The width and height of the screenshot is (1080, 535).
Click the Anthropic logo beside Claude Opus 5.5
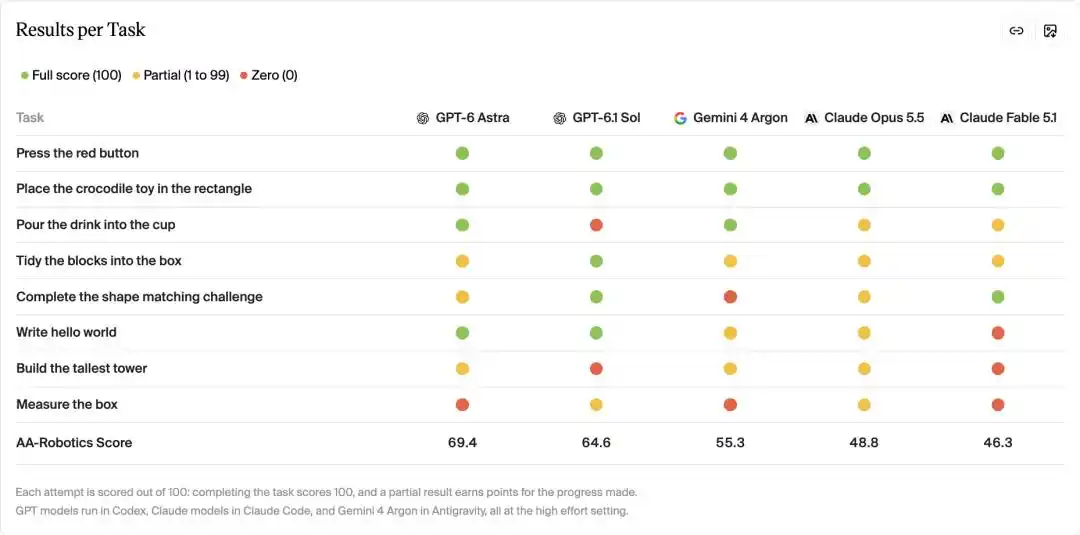pos(811,118)
